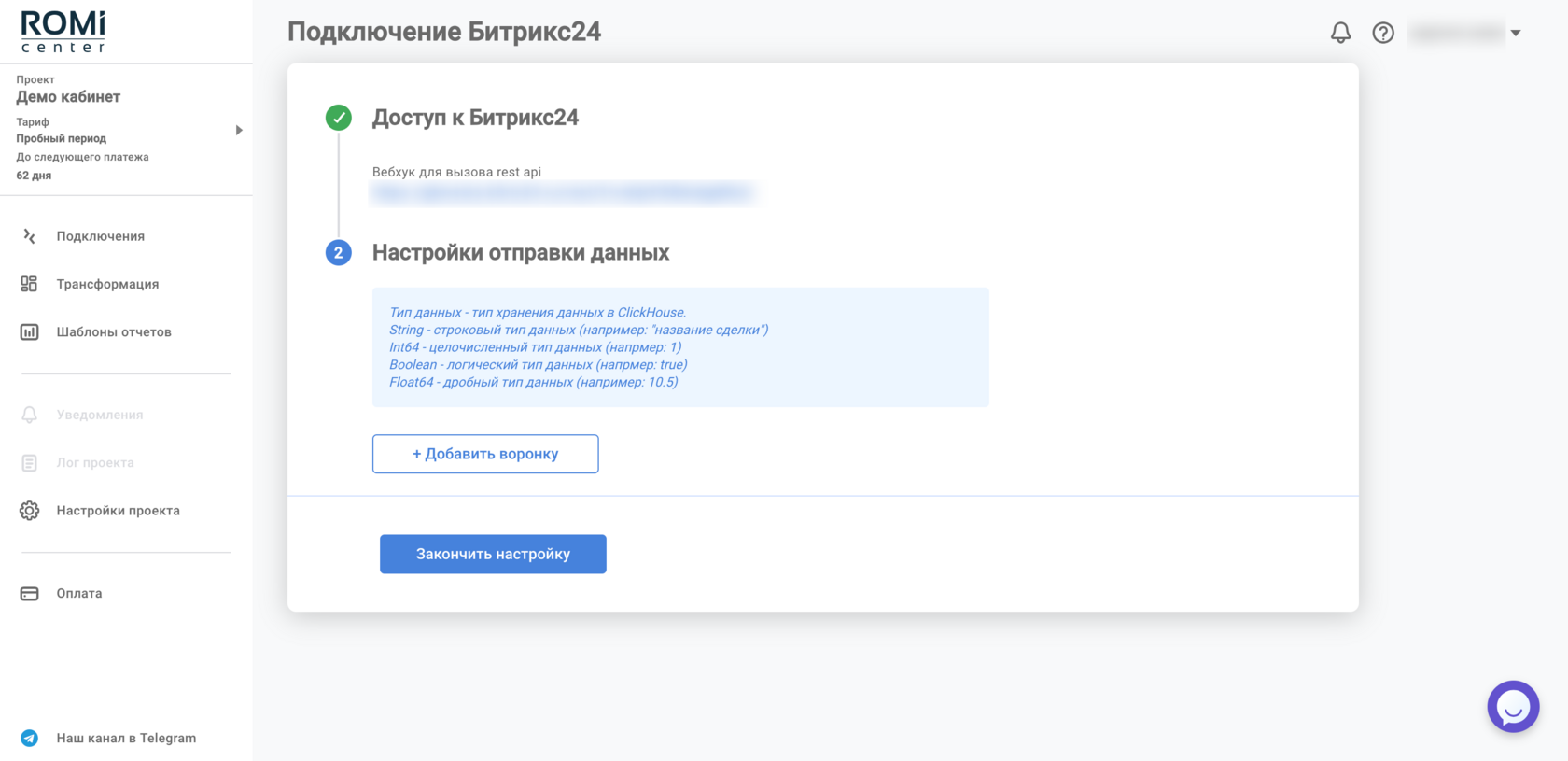Open notifications bell in the header
The width and height of the screenshot is (1568, 761).
[x=1340, y=33]
